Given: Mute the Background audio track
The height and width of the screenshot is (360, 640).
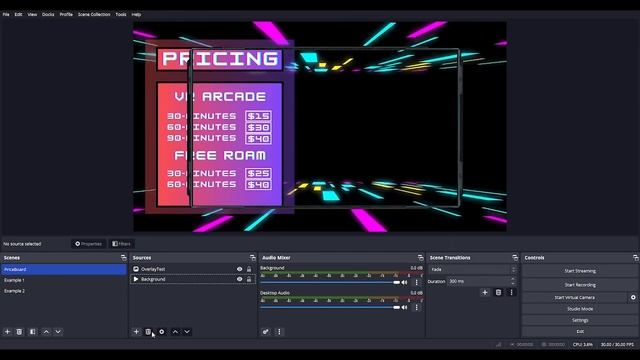Looking at the screenshot, I should click(404, 282).
